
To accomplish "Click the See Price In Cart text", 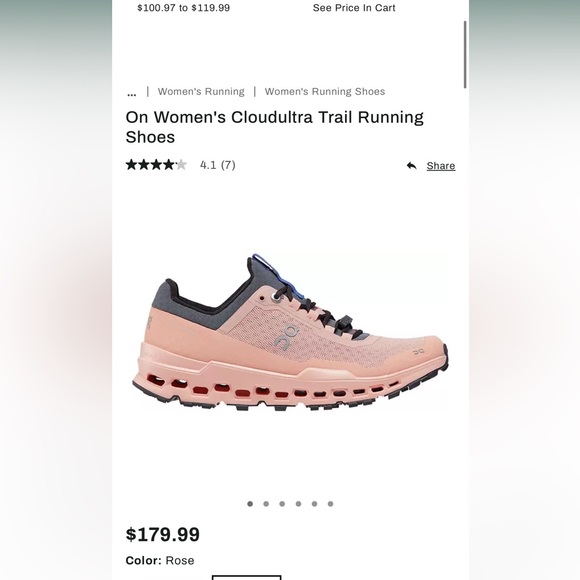I will [354, 8].
